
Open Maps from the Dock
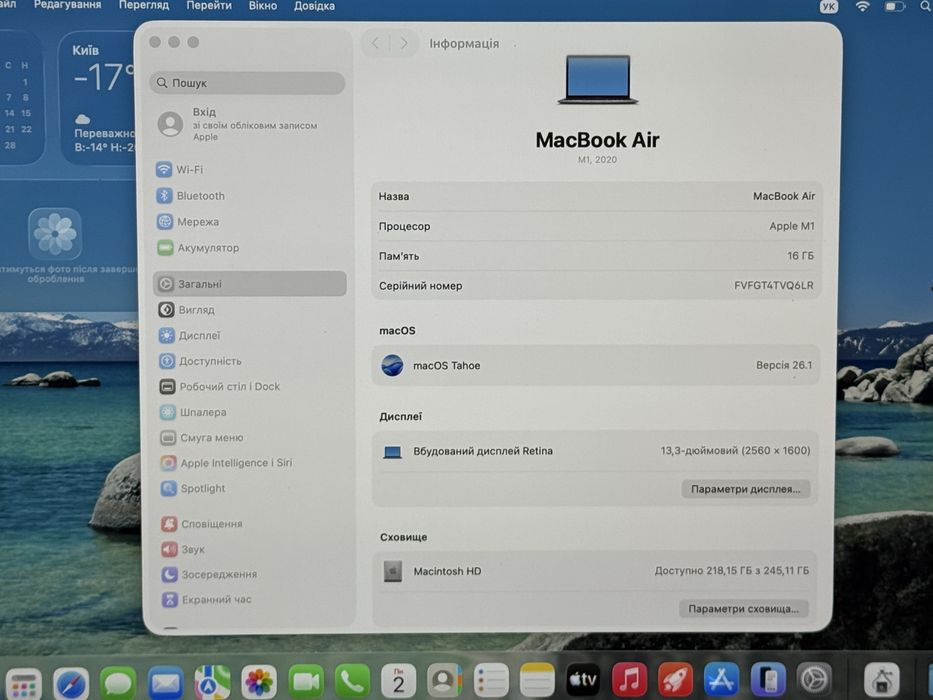(212, 682)
